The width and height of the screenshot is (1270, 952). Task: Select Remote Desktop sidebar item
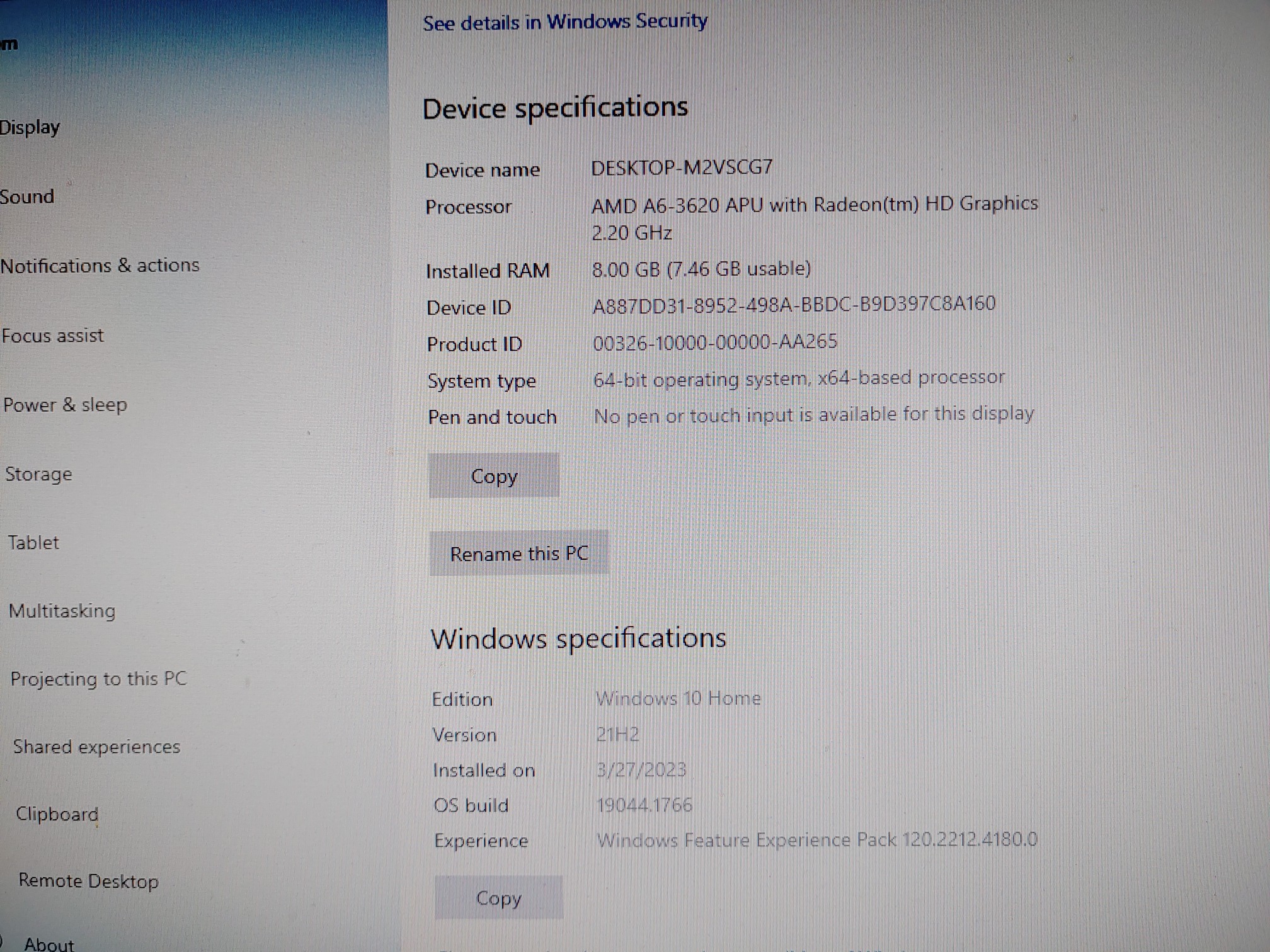pyautogui.click(x=89, y=881)
